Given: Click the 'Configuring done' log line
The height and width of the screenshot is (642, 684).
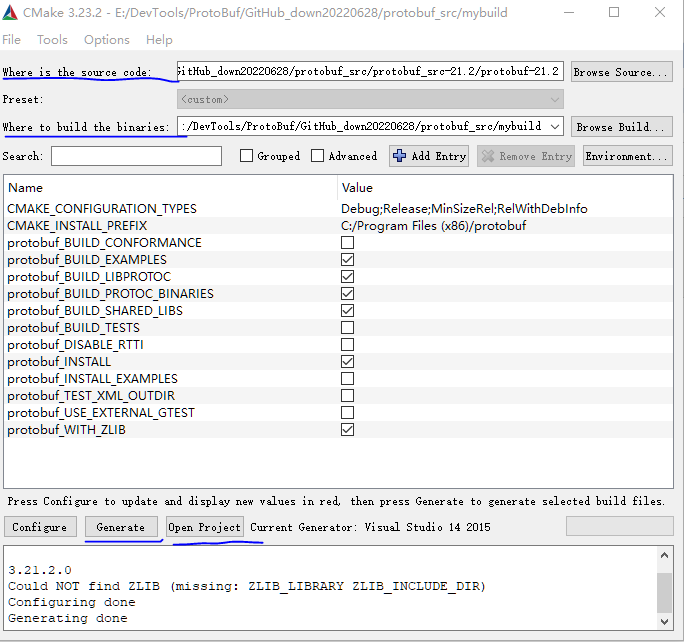Looking at the screenshot, I should 72,602.
